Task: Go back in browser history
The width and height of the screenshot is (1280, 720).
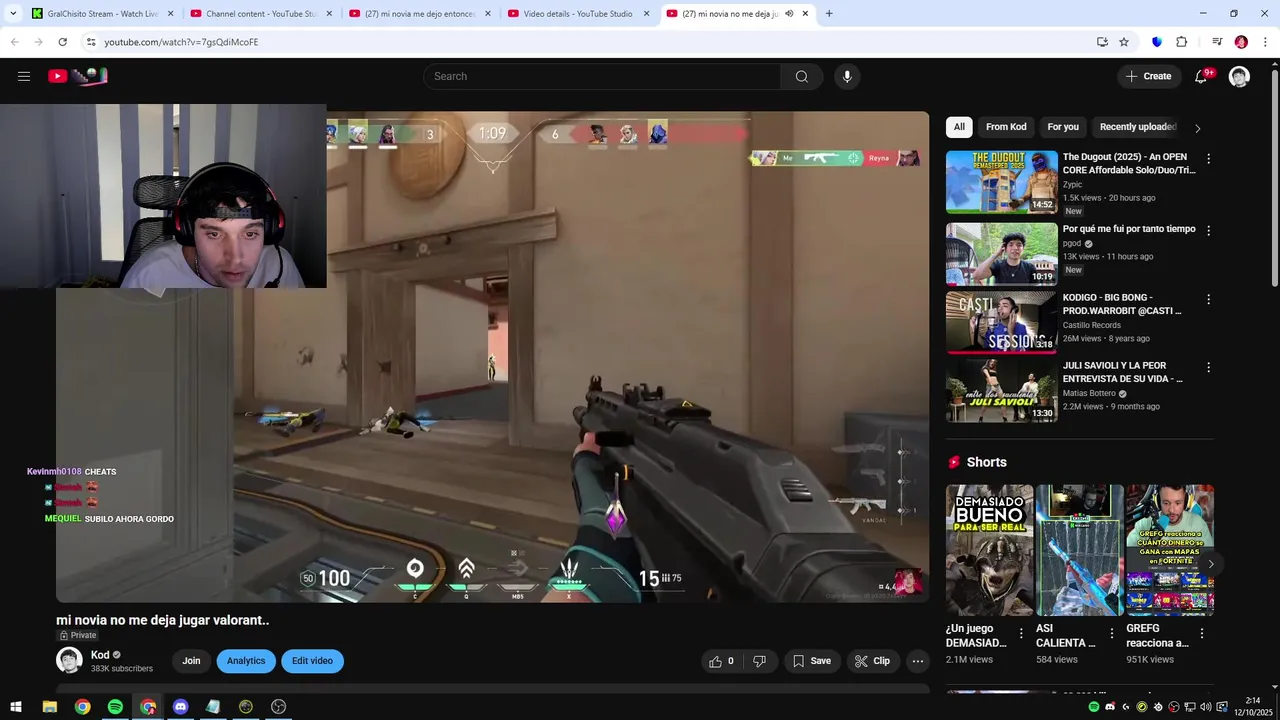Action: 14,42
